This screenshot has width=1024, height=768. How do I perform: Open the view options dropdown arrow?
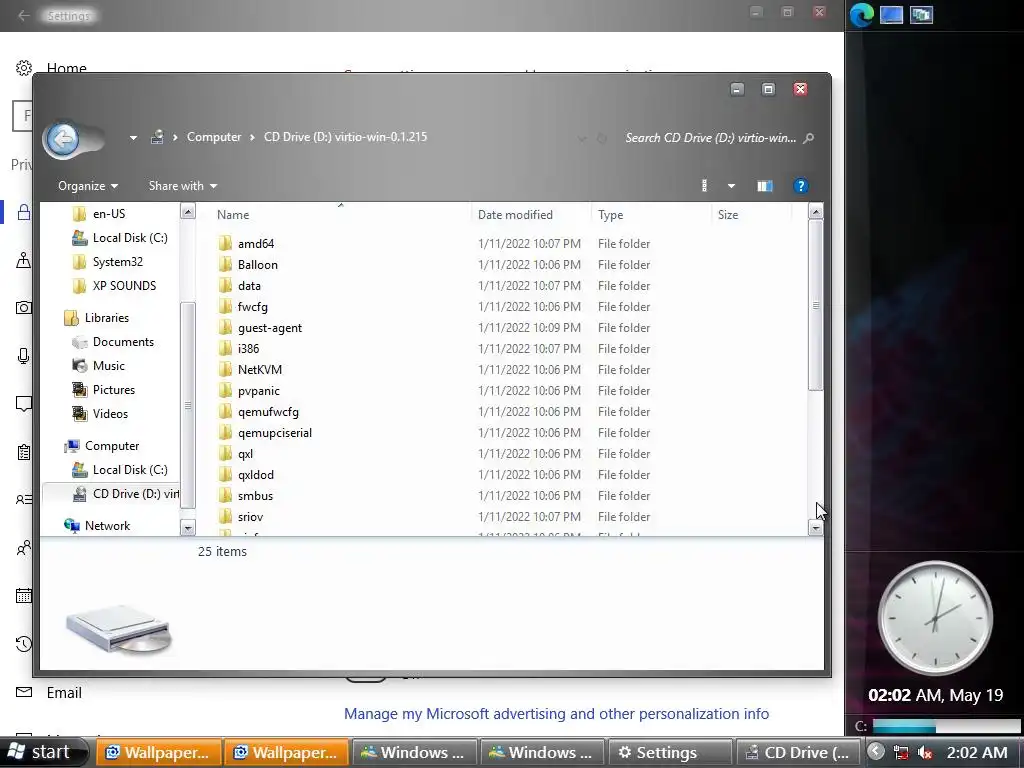731,186
